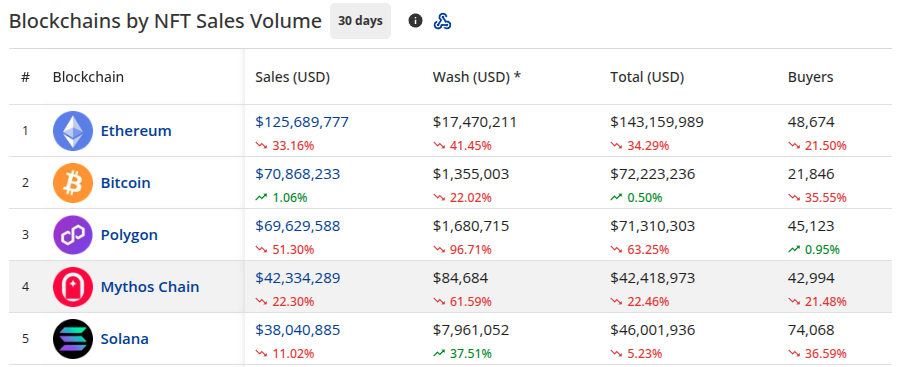Click Mythos Chain wash value $84,684
Viewport: 906px width, 367px height.
click(x=461, y=278)
